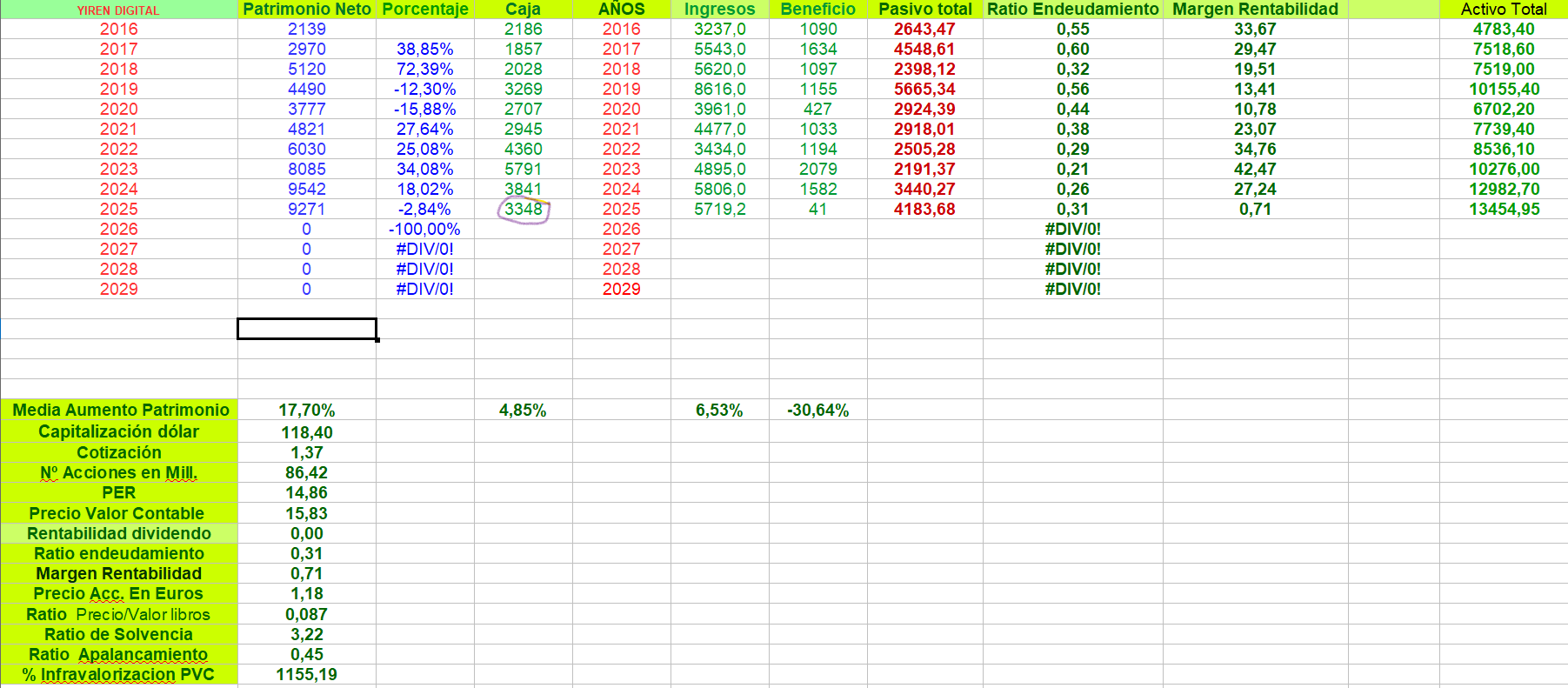Select the YIREN DIGITAL title cell
Viewport: 1568px width, 688px height.
pos(118,10)
